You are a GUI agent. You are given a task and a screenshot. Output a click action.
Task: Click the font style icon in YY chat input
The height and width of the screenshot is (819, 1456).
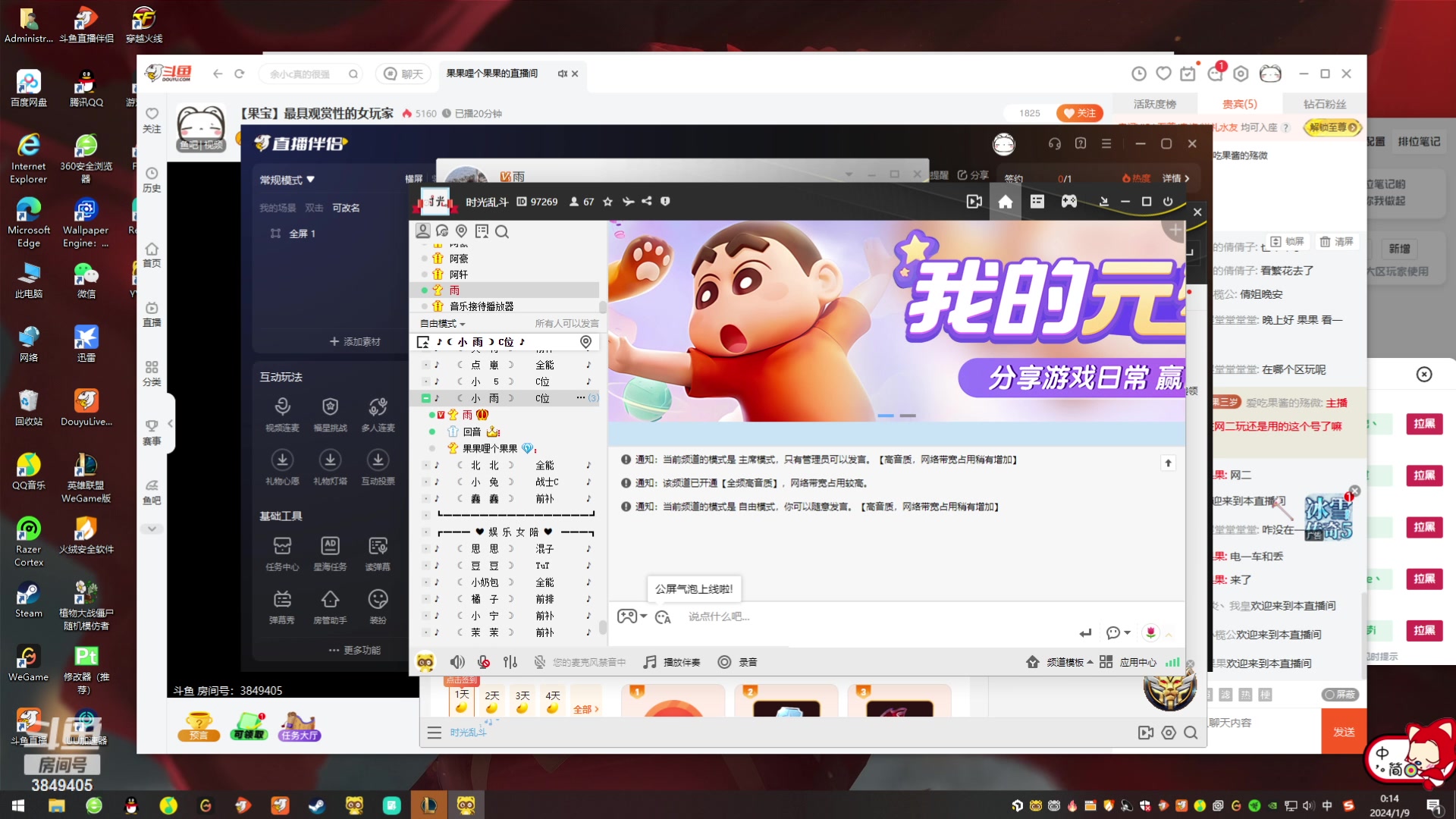(663, 617)
